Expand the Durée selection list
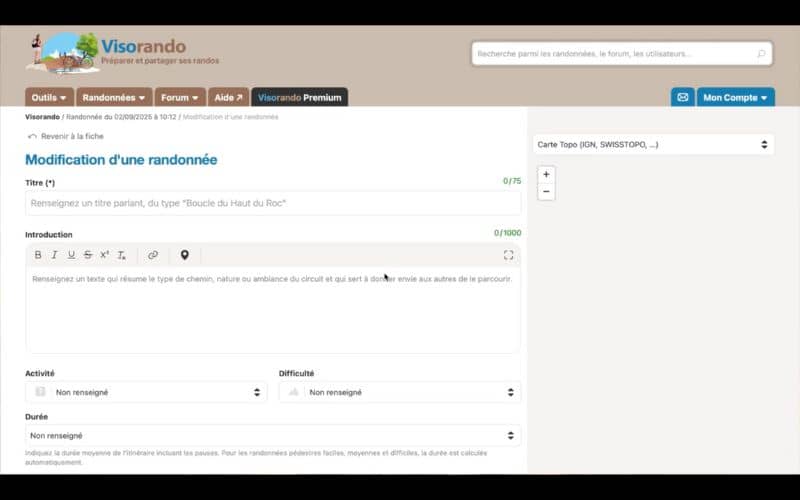 point(272,436)
